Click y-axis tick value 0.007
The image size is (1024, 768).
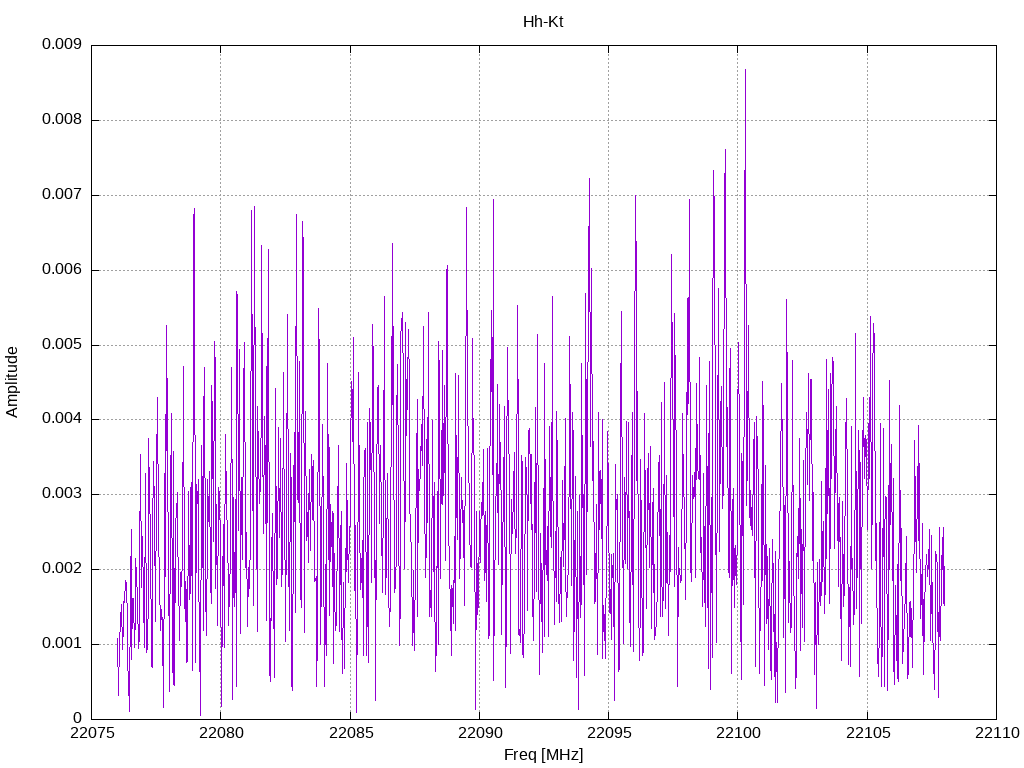click(x=61, y=195)
